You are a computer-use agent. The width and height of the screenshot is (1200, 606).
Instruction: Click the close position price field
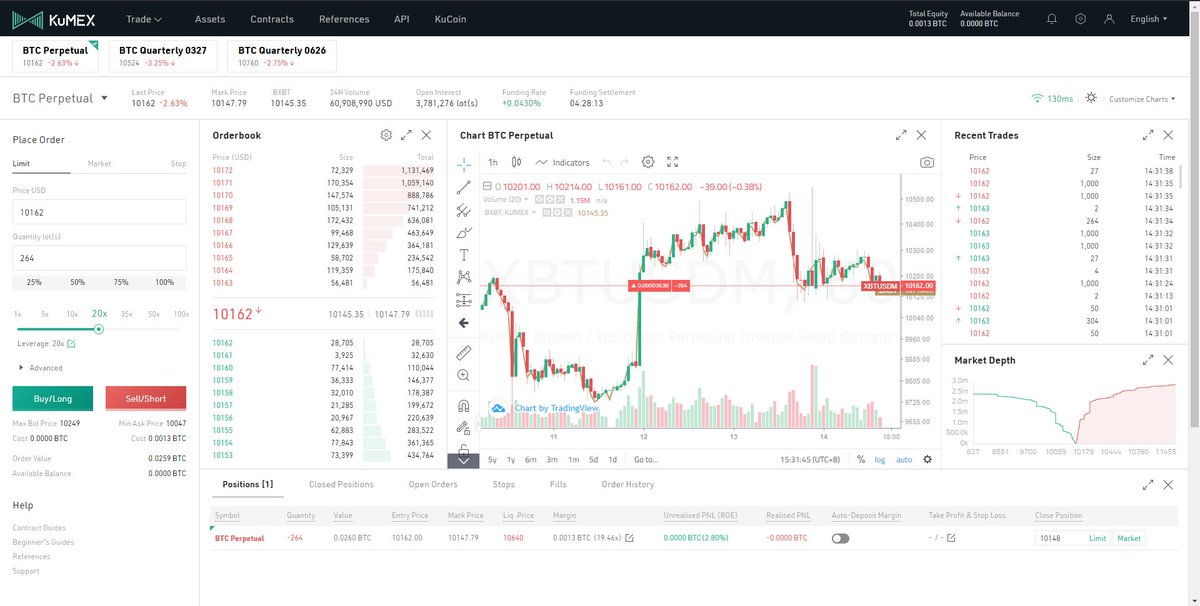(1059, 538)
